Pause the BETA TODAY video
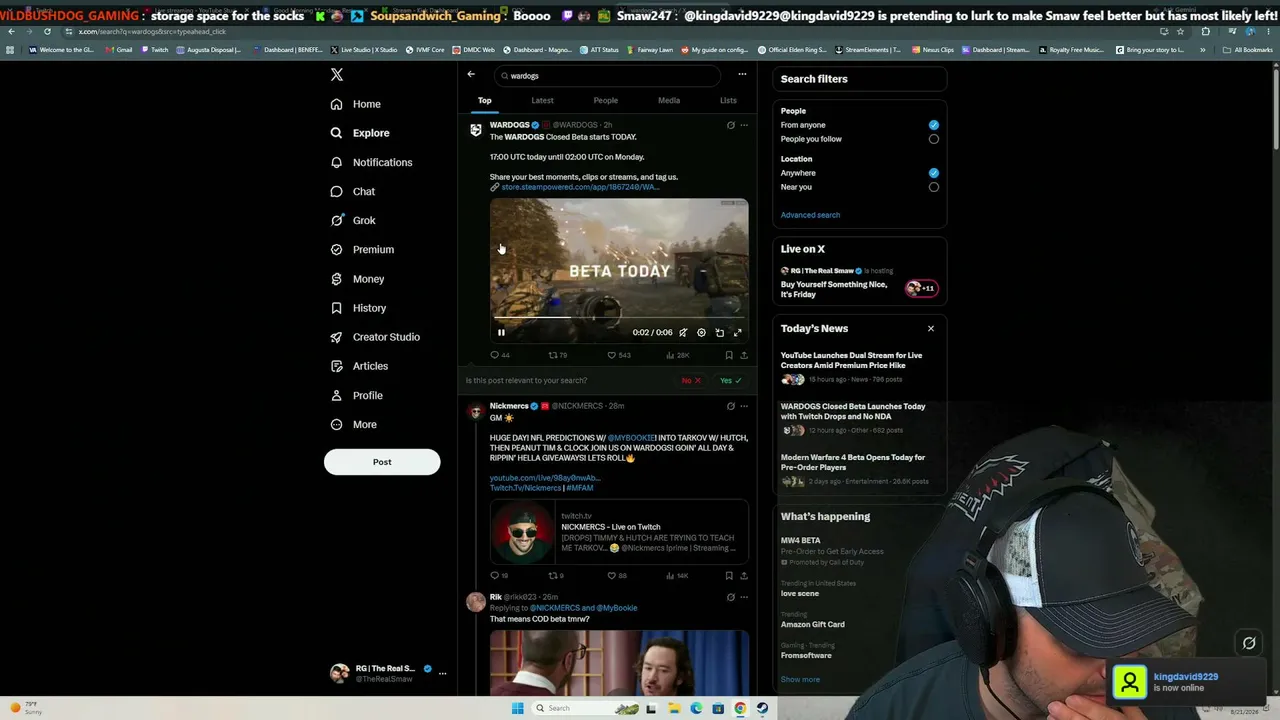Screen dimensions: 1280x720 pos(501,333)
